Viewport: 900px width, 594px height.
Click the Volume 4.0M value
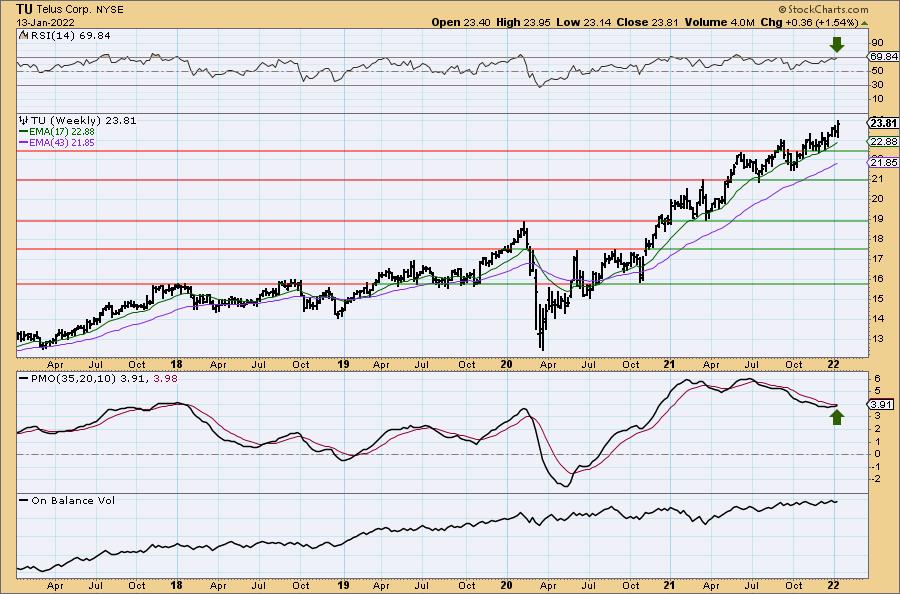(719, 22)
